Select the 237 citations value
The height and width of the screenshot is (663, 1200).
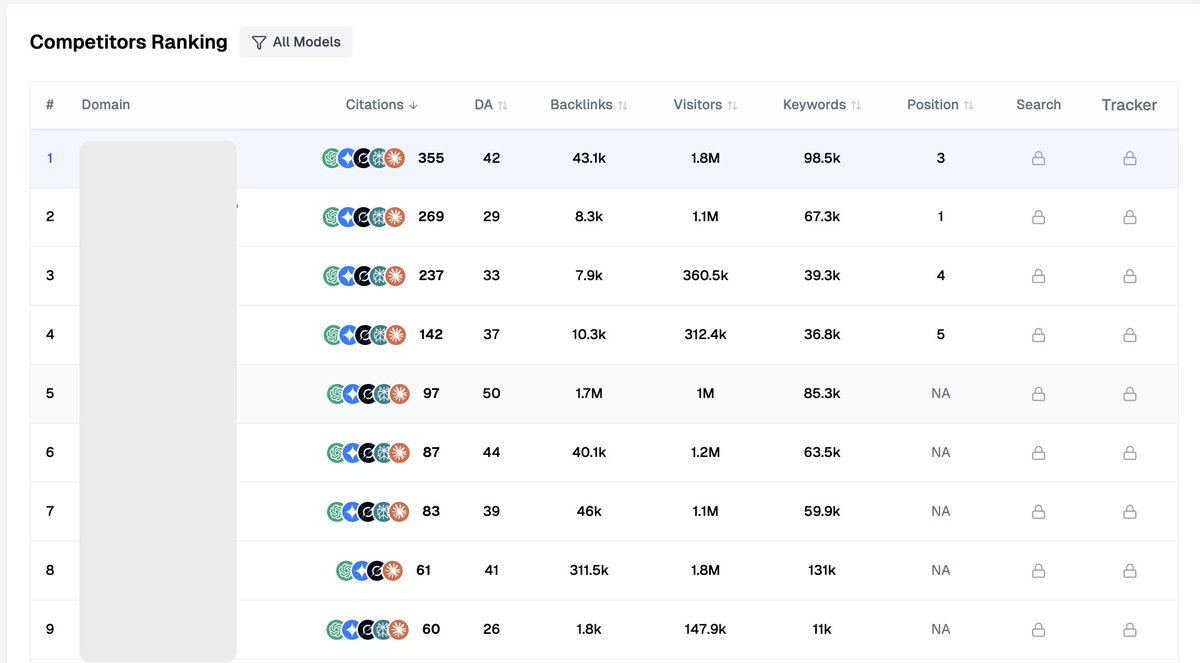[x=431, y=276]
